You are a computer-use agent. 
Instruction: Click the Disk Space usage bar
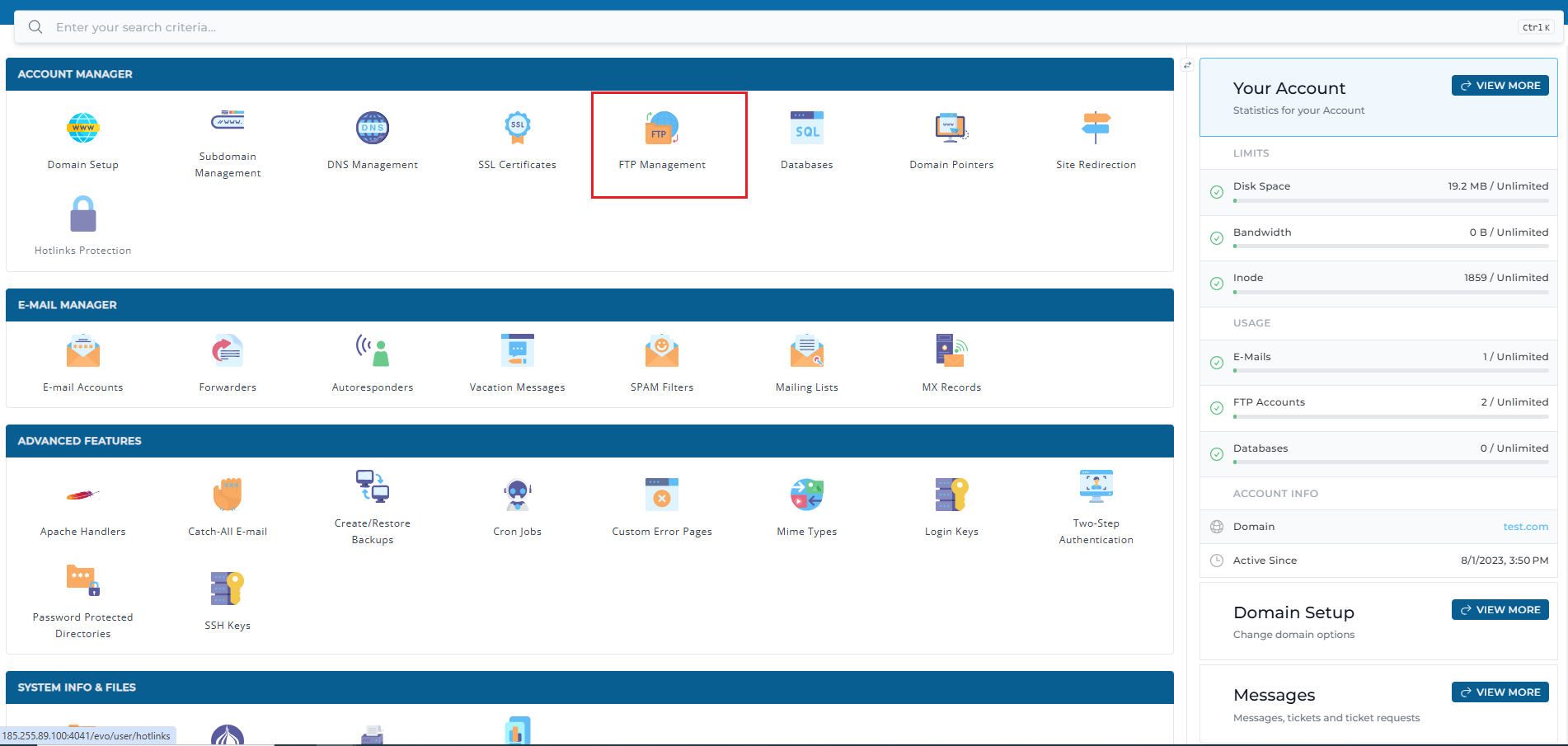click(x=1390, y=201)
